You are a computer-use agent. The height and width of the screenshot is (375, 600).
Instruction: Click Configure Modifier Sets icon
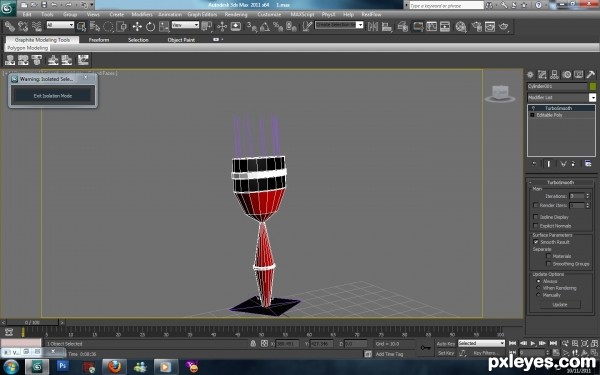[588, 164]
